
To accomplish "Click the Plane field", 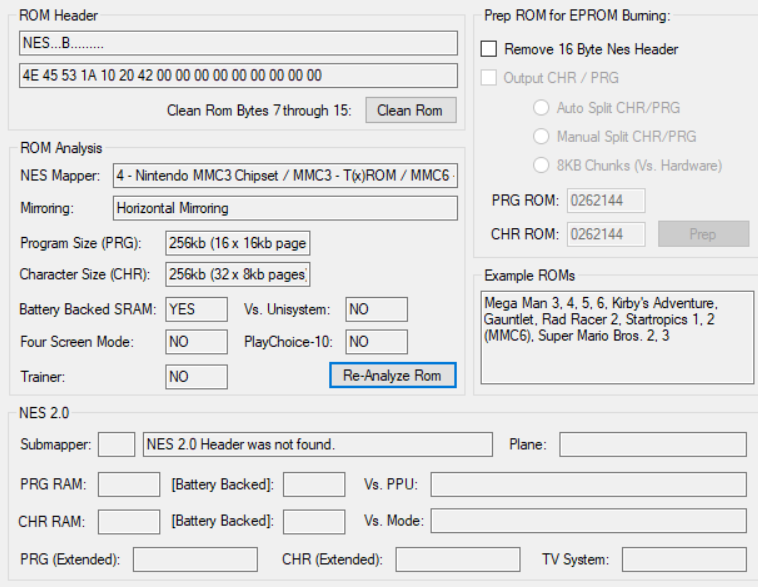I will pyautogui.click(x=653, y=444).
